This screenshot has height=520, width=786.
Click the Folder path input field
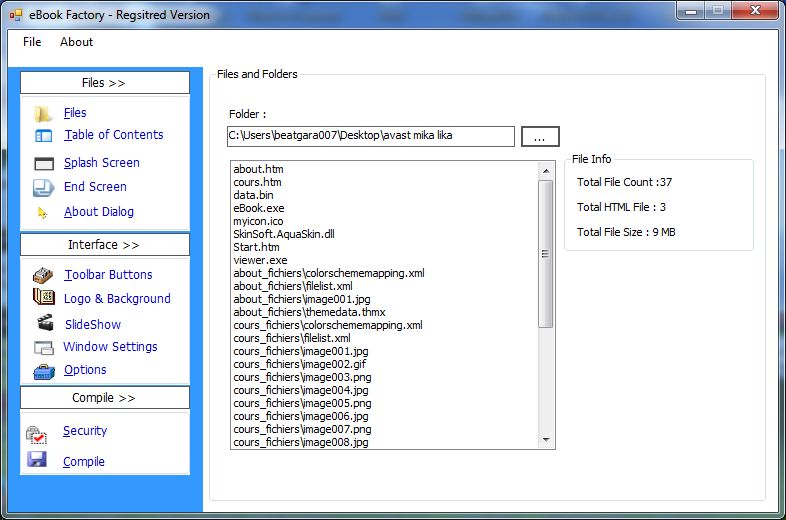[x=371, y=136]
